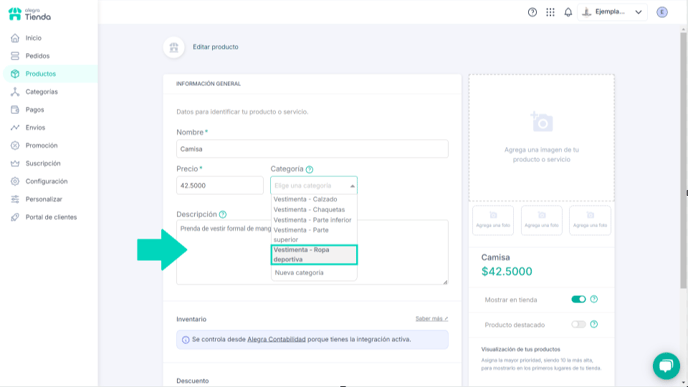The height and width of the screenshot is (387, 688).
Task: Click the store icon beside Editar producto
Action: [174, 47]
